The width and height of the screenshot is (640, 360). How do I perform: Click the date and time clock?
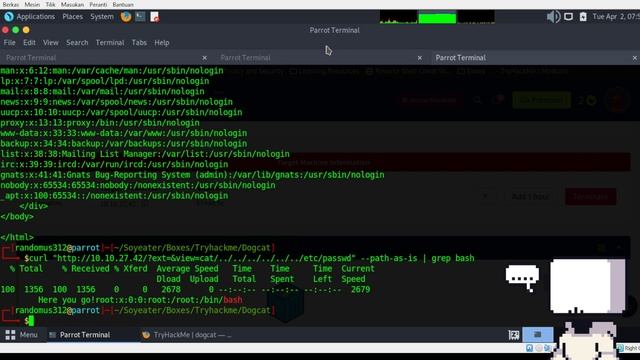[616, 17]
